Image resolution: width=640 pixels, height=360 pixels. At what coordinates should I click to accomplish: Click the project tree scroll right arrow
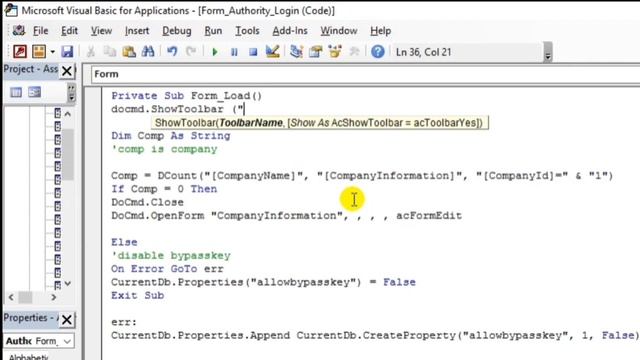[x=53, y=297]
